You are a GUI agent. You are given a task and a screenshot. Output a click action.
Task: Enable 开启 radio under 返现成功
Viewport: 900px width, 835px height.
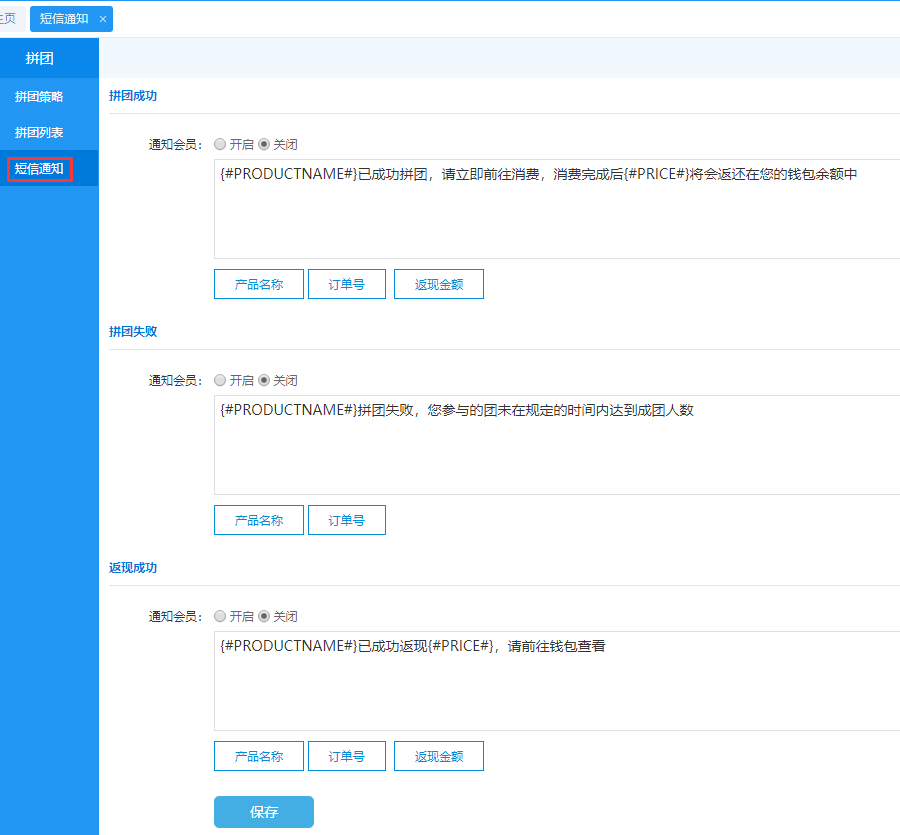pos(220,616)
